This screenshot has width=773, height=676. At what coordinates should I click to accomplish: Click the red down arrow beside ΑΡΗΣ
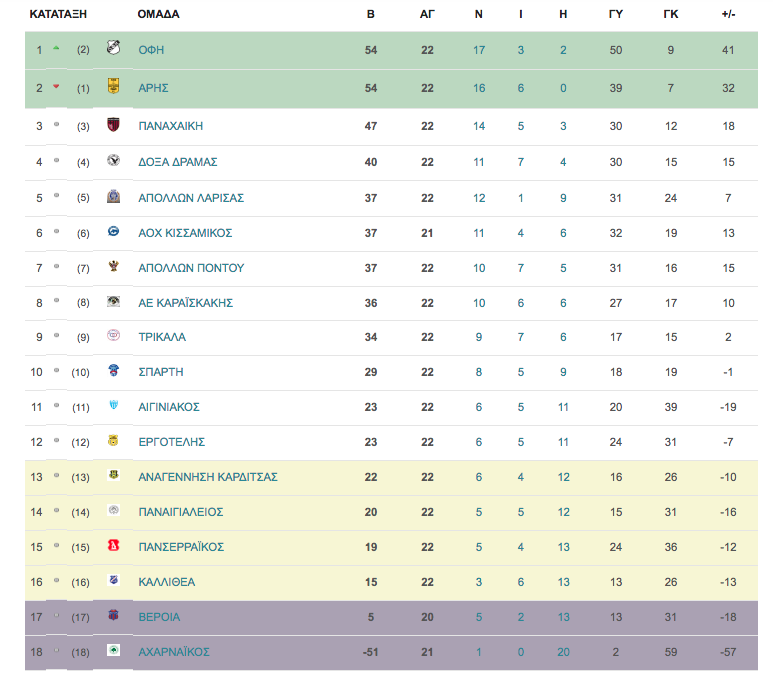point(56,86)
